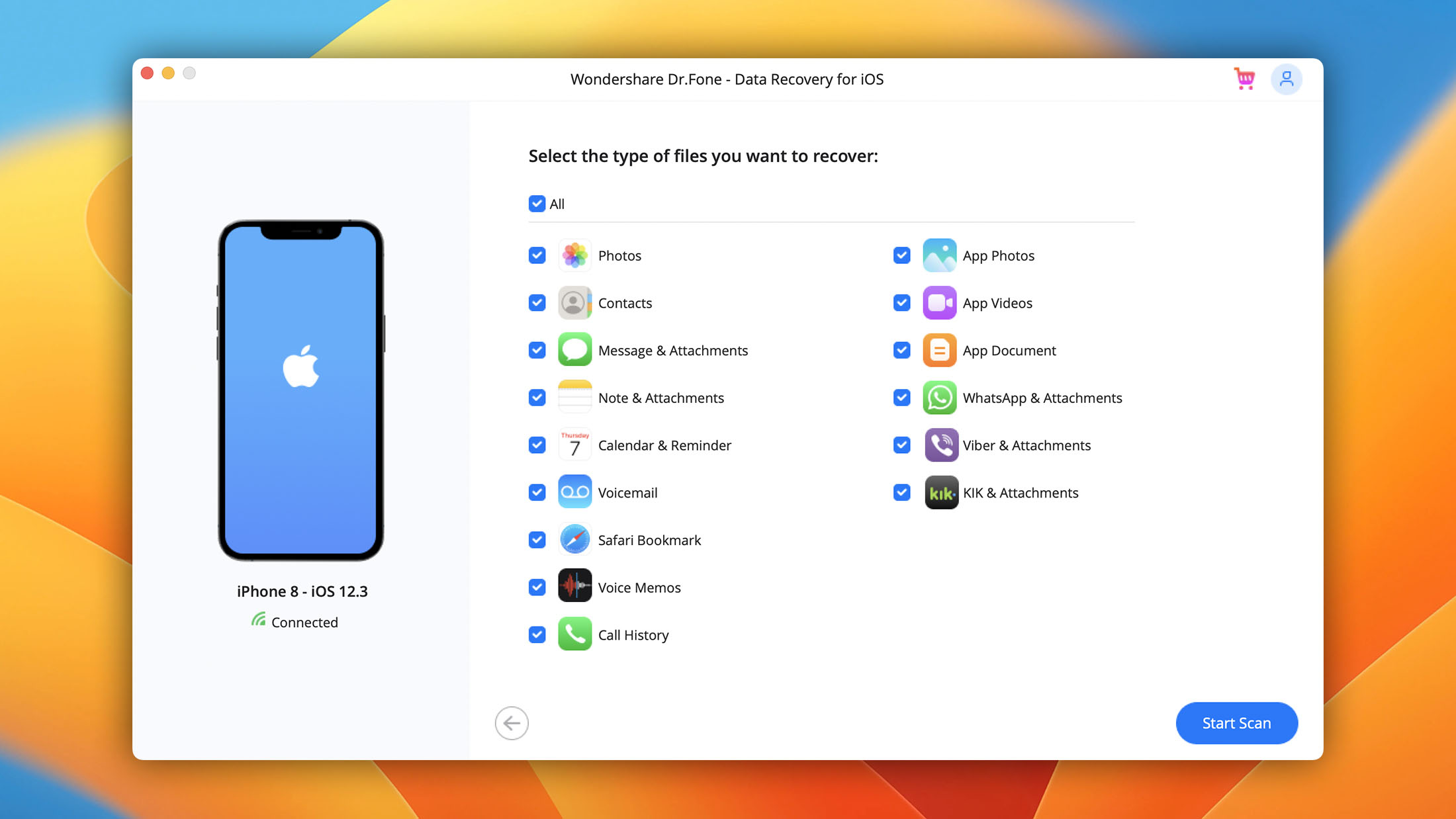Uncheck the Call History checkbox
This screenshot has width=1456, height=819.
537,634
